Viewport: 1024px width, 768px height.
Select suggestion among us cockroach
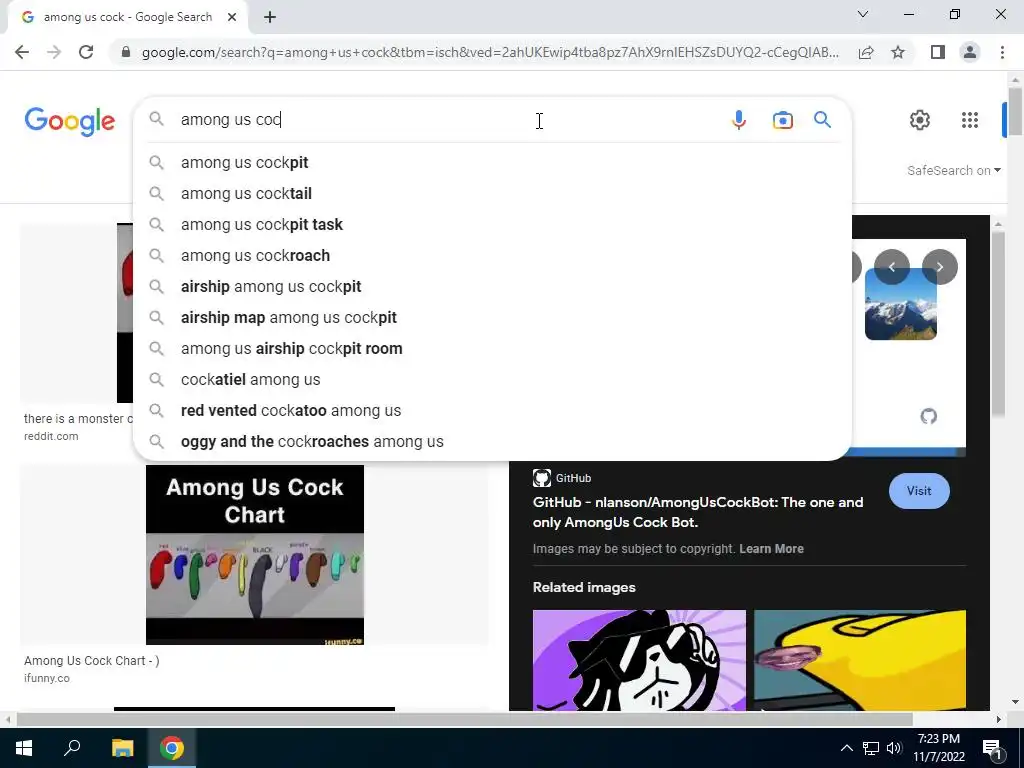(492, 255)
